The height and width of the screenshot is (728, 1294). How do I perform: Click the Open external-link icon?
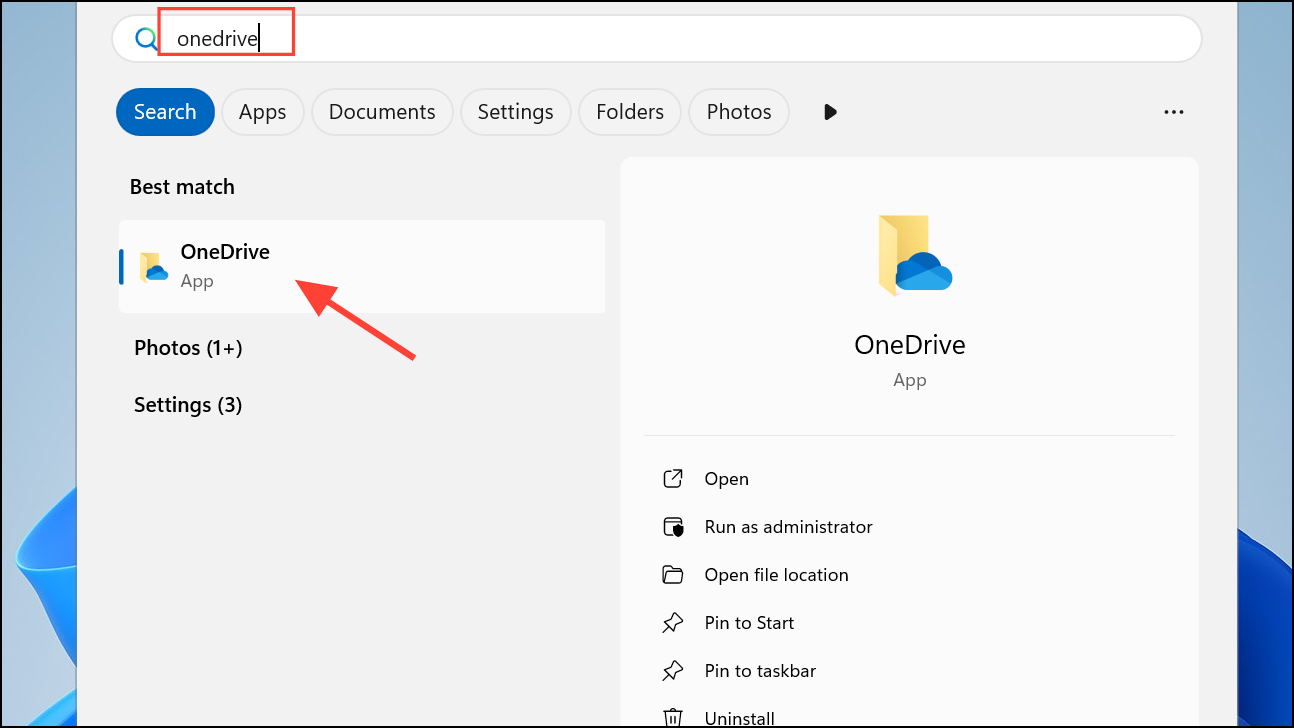[673, 479]
